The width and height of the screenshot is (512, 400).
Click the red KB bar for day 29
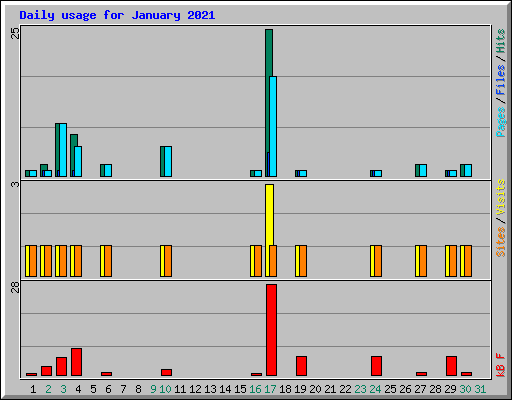click(x=451, y=366)
